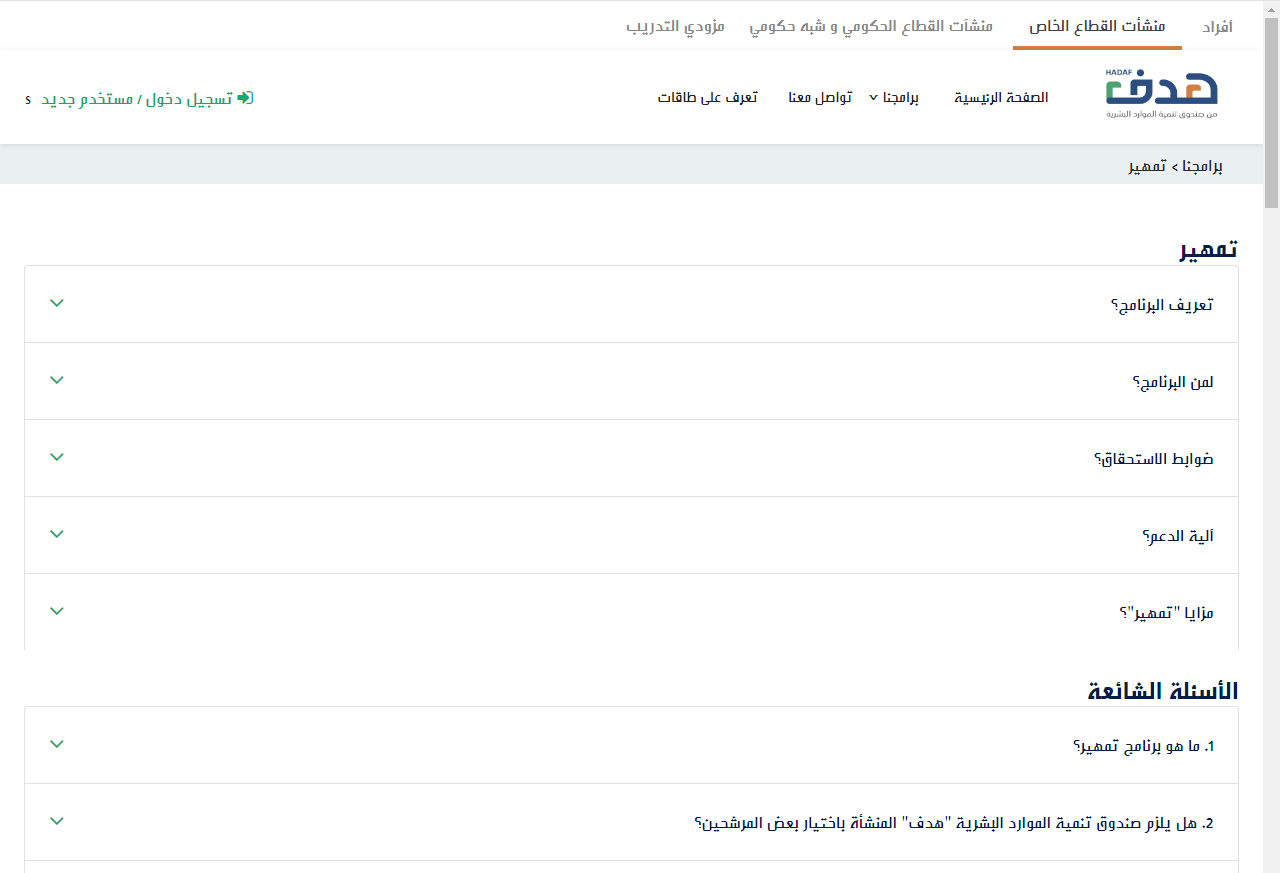Switch to منشآت القطاع الحكومي و شبه حكومي tab
Image resolution: width=1280 pixels, height=873 pixels.
click(x=871, y=26)
